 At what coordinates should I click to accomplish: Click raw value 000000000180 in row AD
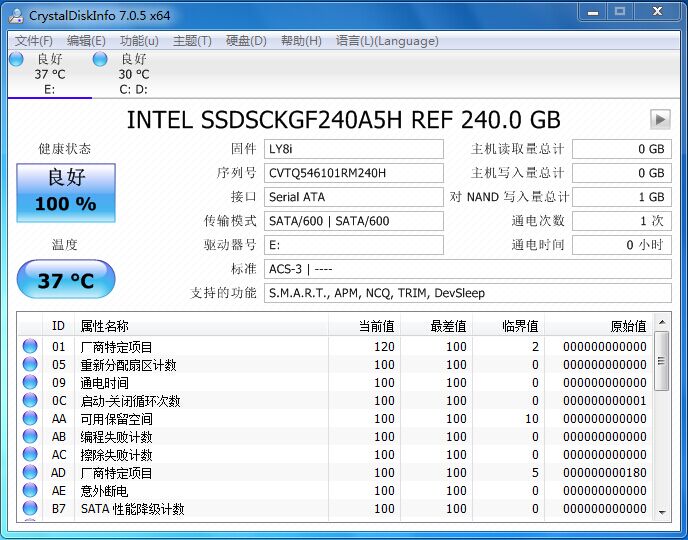coord(605,472)
